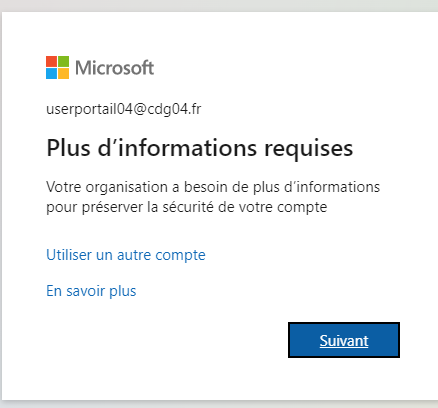Open the Utiliser un autre compte link
The width and height of the screenshot is (438, 408).
pyautogui.click(x=126, y=255)
